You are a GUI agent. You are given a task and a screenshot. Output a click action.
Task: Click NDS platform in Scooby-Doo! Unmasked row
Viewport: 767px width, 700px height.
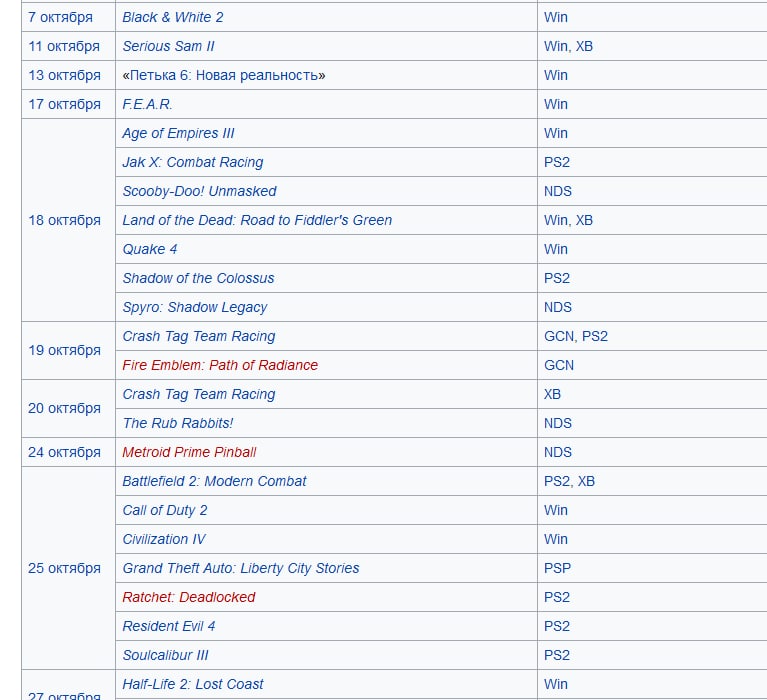coord(558,191)
